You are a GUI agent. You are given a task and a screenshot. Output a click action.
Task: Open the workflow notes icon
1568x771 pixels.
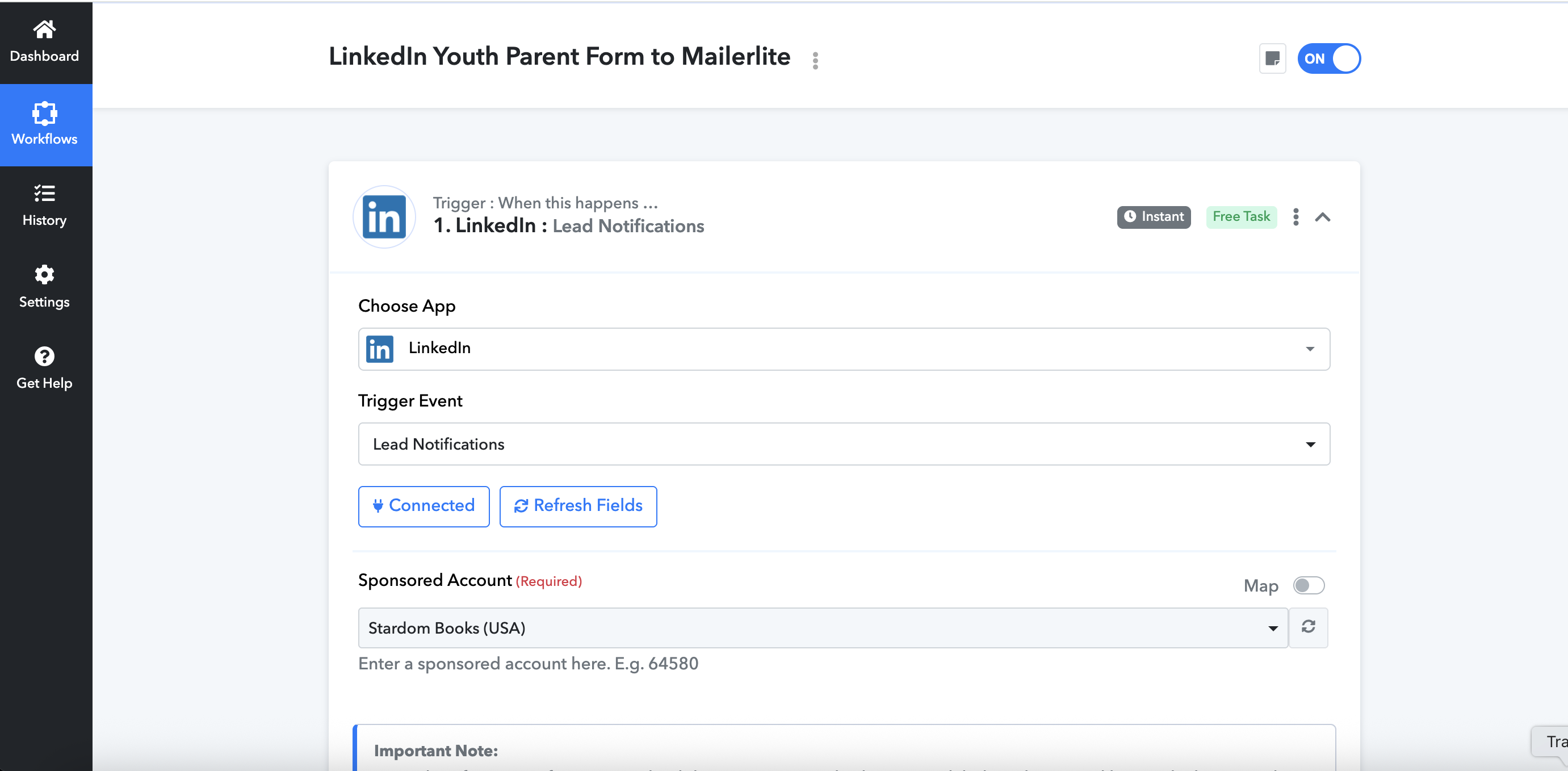[x=1272, y=58]
